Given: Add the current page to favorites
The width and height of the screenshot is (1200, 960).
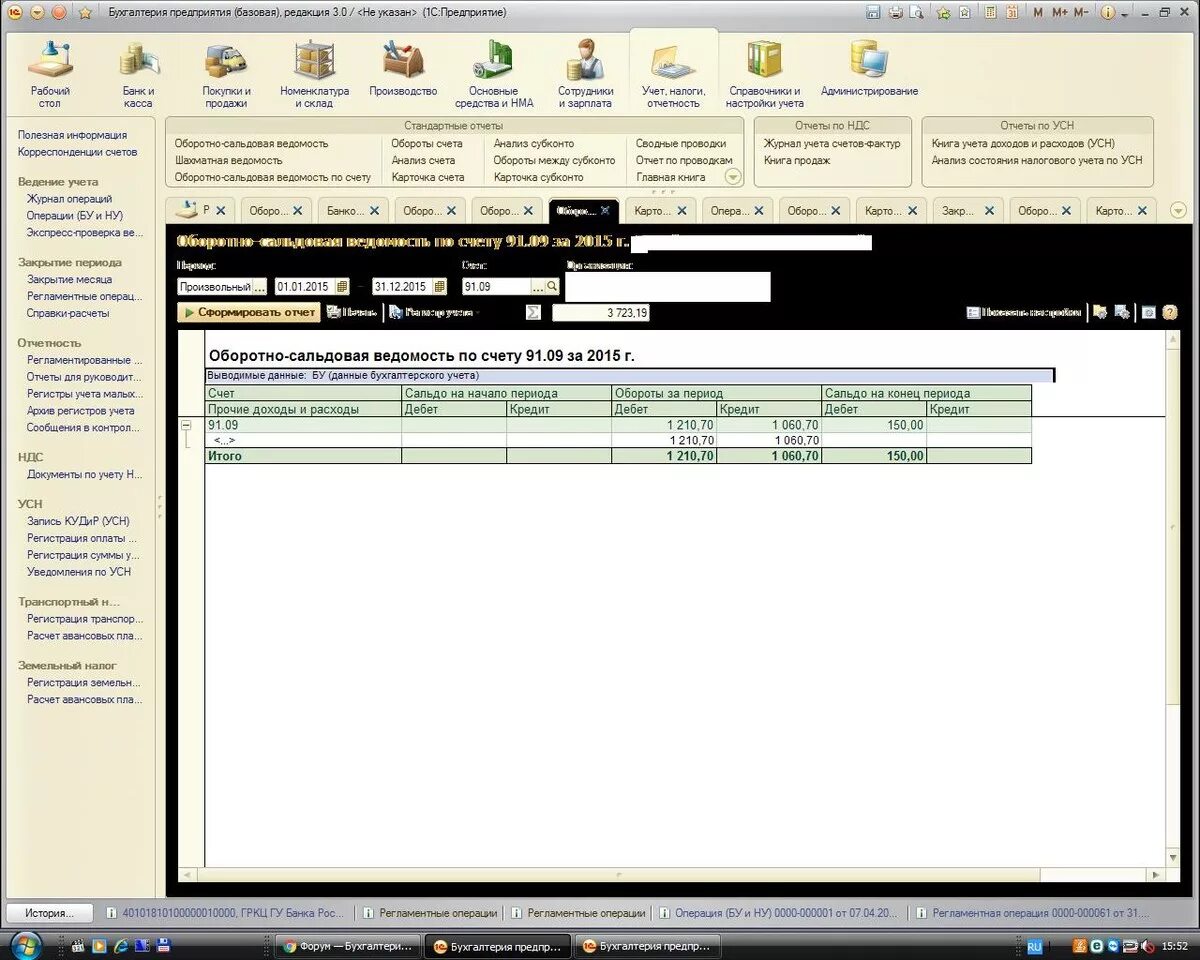Looking at the screenshot, I should 943,12.
